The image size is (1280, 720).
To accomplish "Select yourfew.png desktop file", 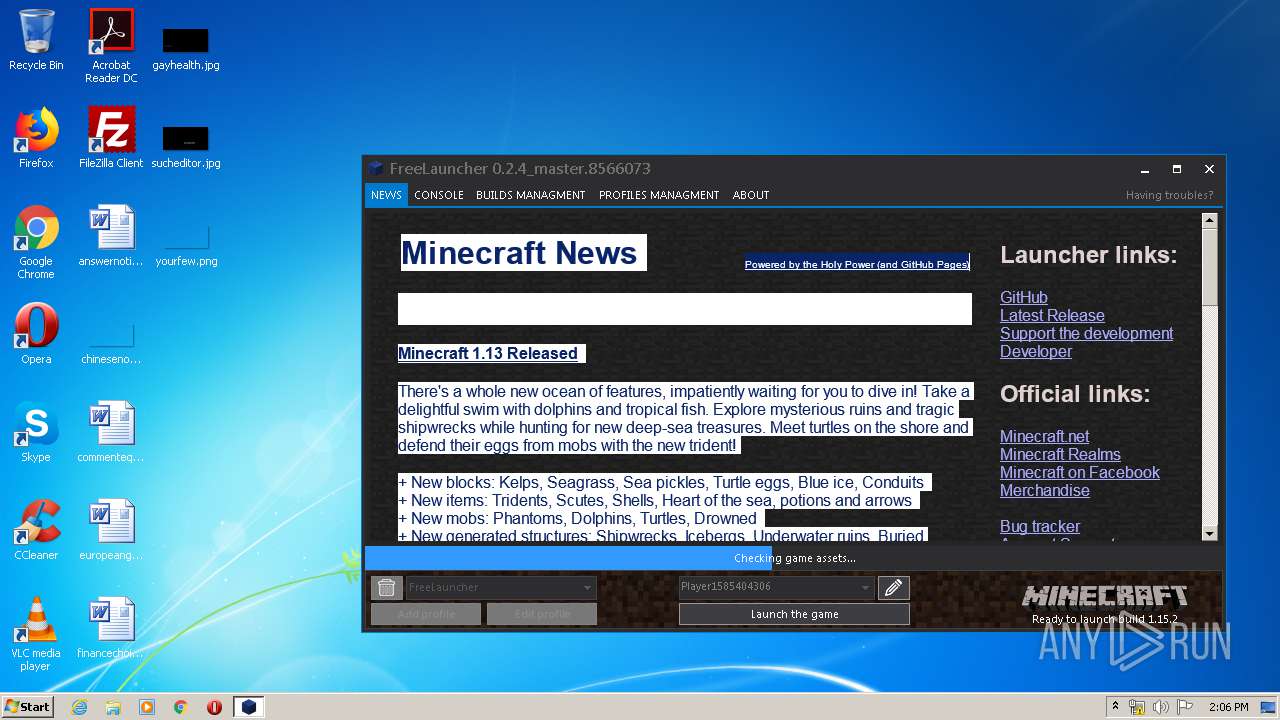I will (x=186, y=245).
